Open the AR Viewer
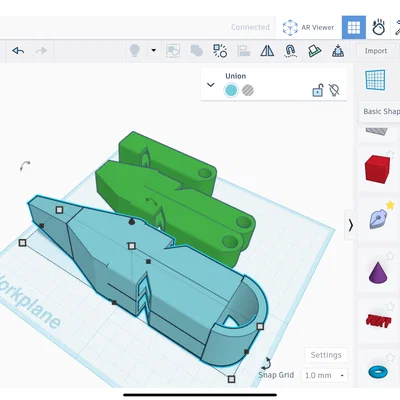 coord(308,27)
